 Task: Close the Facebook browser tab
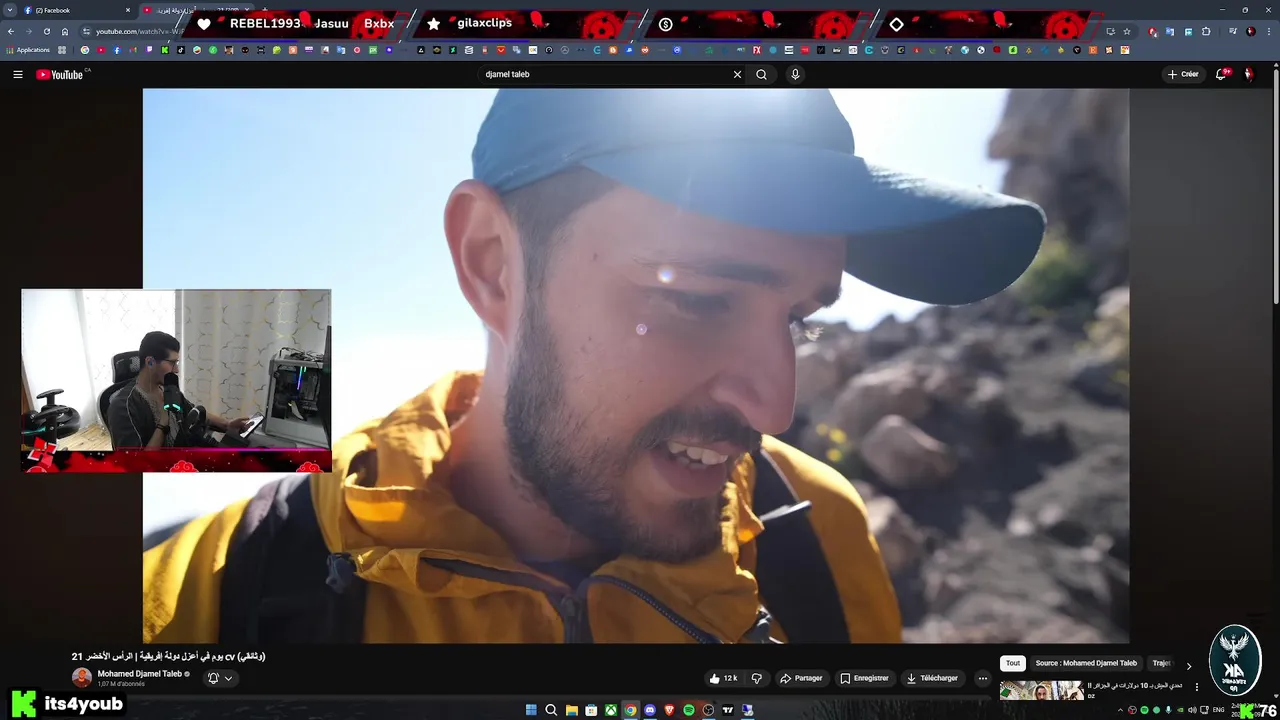point(128,10)
